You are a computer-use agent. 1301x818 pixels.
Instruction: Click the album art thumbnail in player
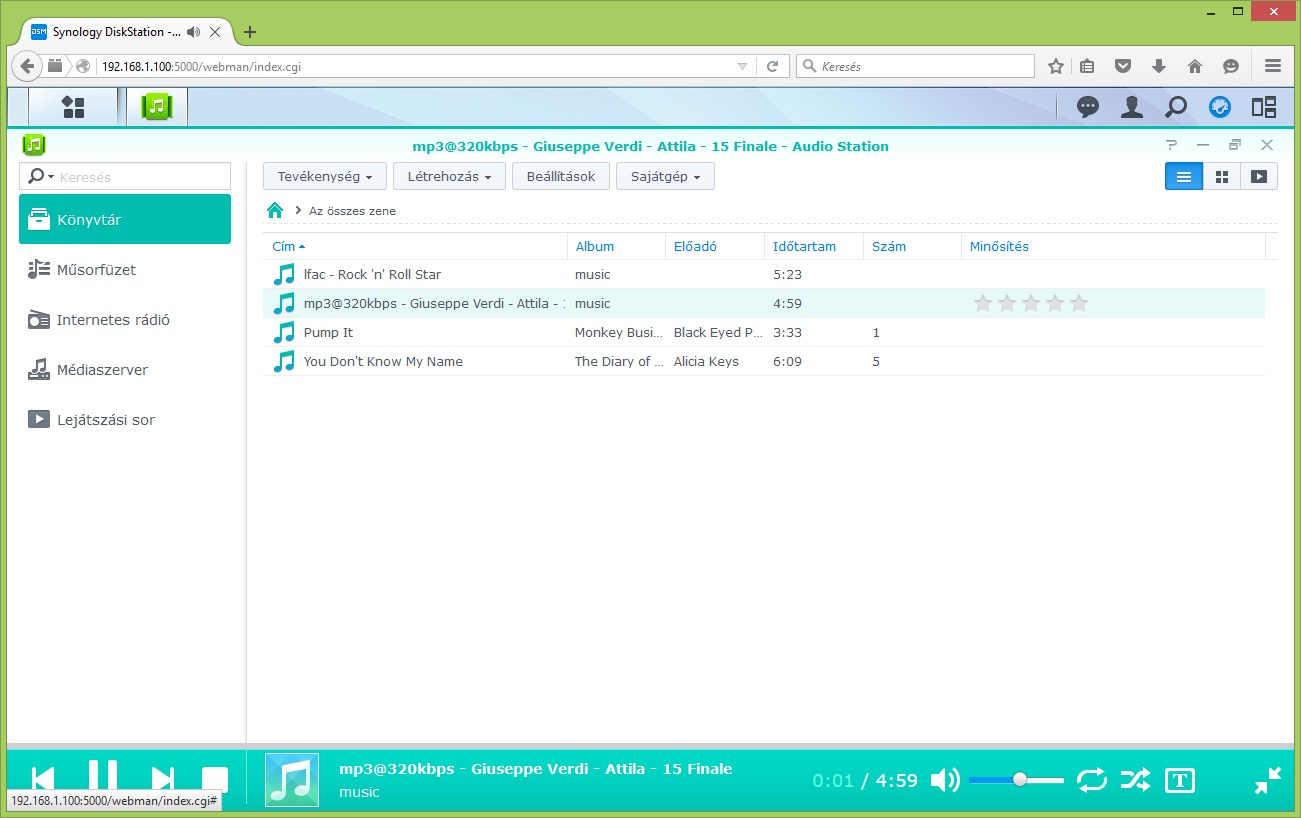coord(292,780)
